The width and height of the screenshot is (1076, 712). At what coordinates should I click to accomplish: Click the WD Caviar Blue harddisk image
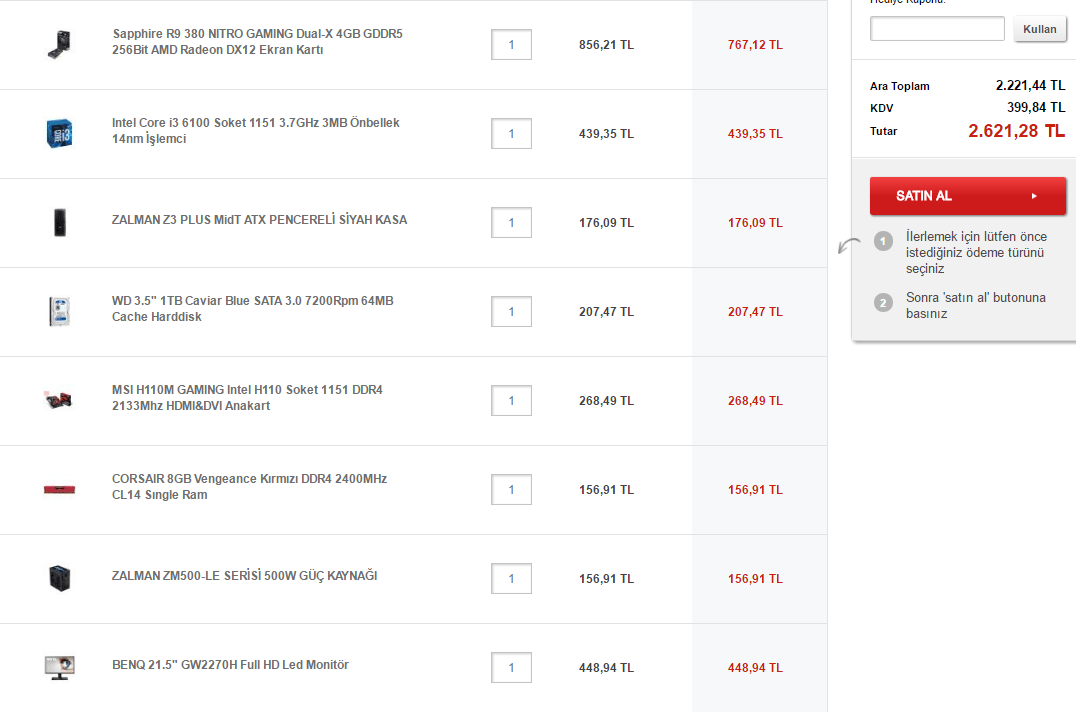(x=60, y=311)
